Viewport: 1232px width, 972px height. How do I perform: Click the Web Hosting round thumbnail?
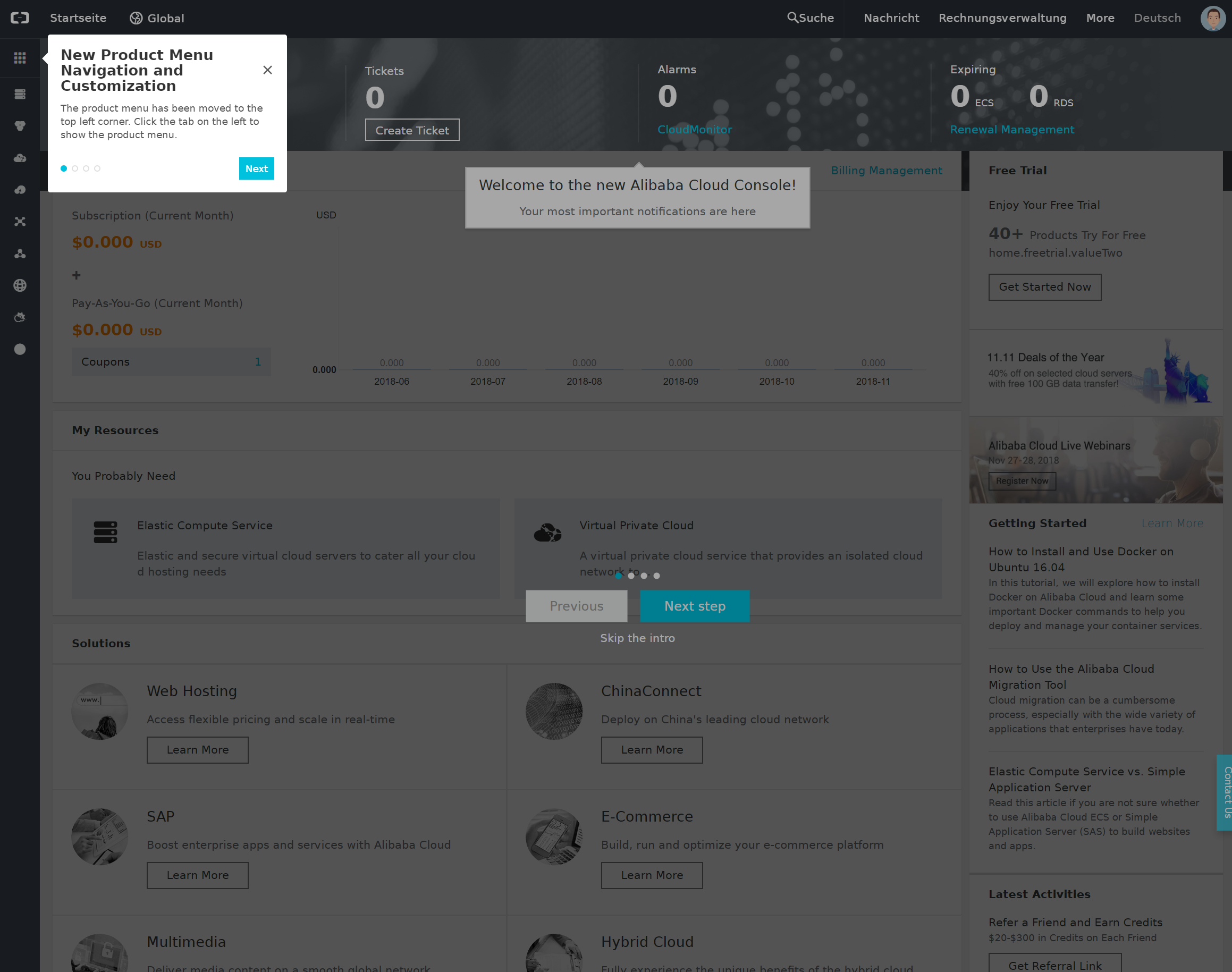click(99, 712)
